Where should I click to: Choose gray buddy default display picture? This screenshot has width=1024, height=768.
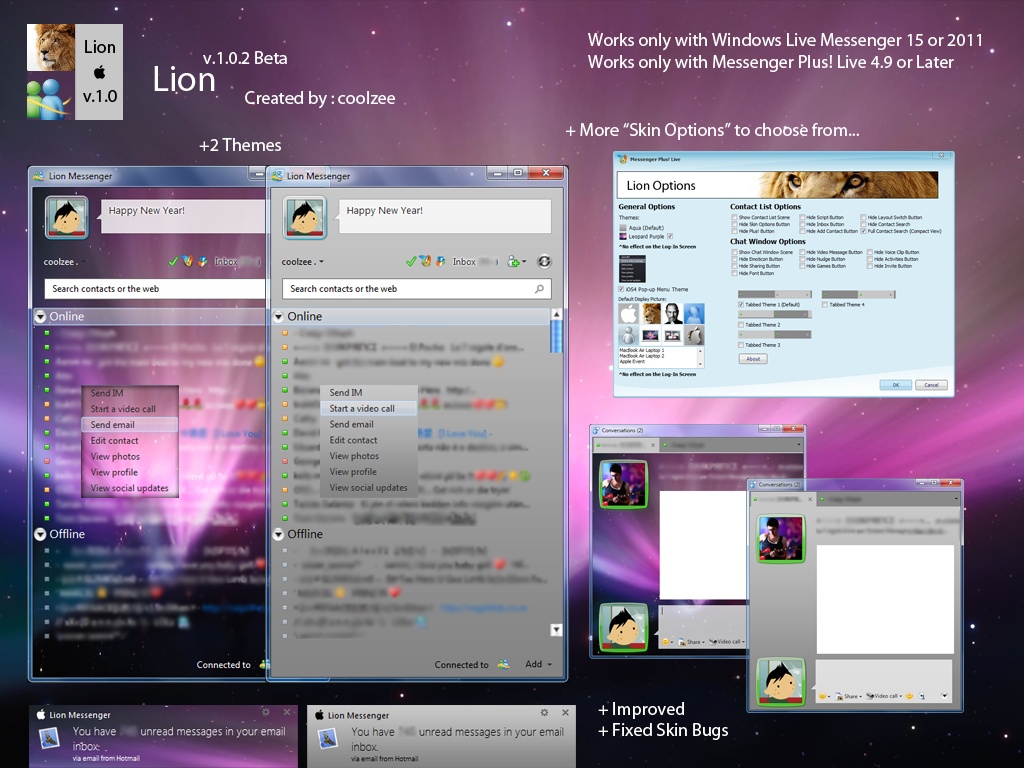[628, 335]
